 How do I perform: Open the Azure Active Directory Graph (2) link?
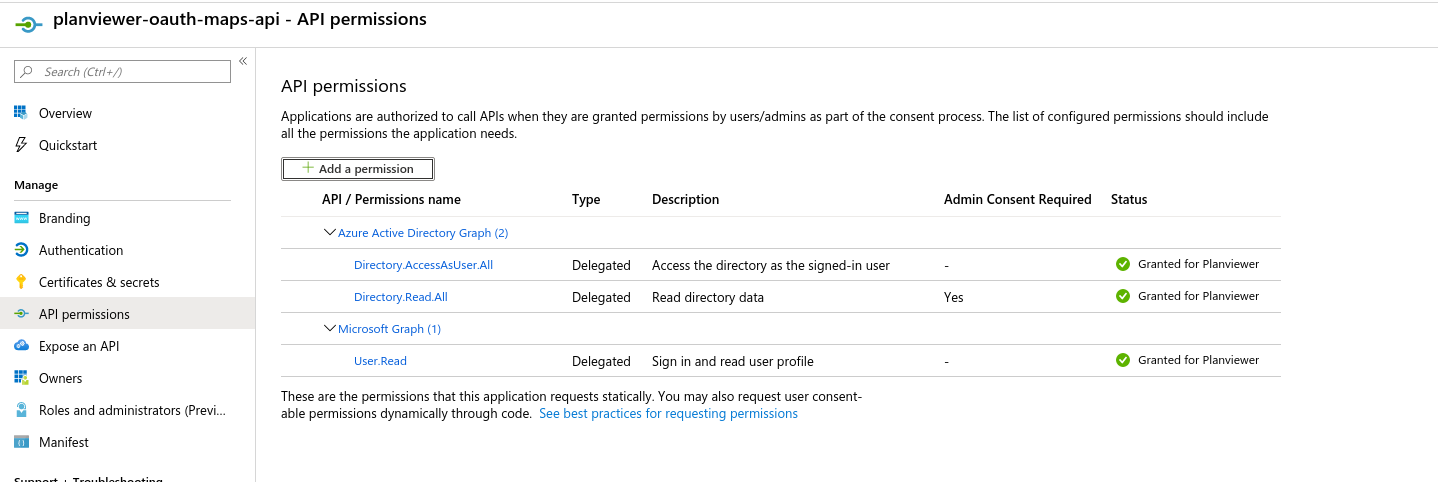pyautogui.click(x=423, y=233)
